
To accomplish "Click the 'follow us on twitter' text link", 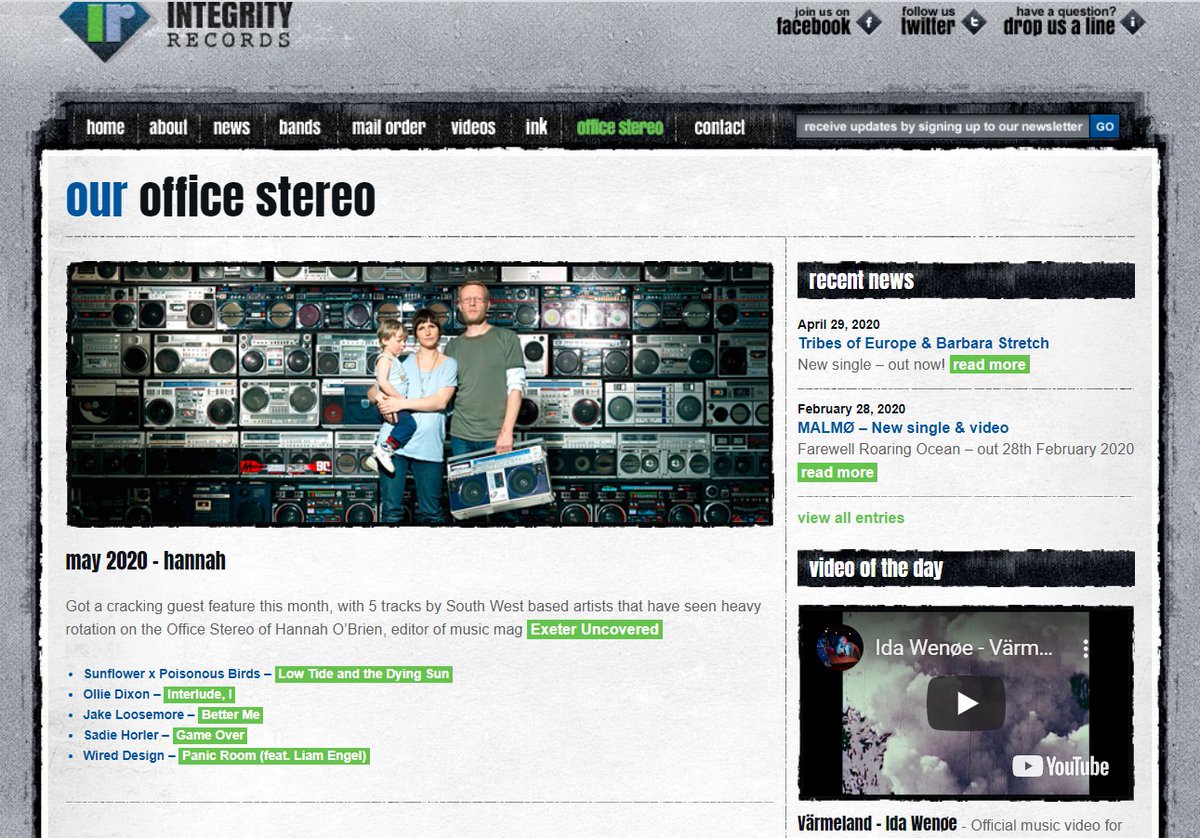I will click(x=928, y=22).
